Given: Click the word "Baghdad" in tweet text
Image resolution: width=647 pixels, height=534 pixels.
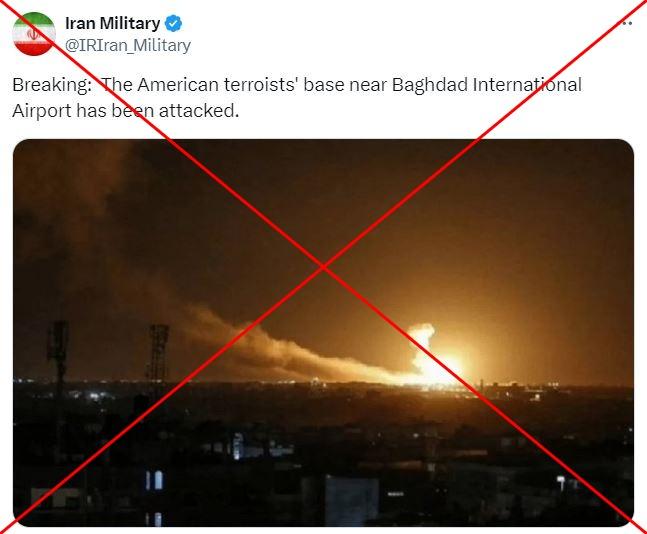Looking at the screenshot, I should click(430, 85).
